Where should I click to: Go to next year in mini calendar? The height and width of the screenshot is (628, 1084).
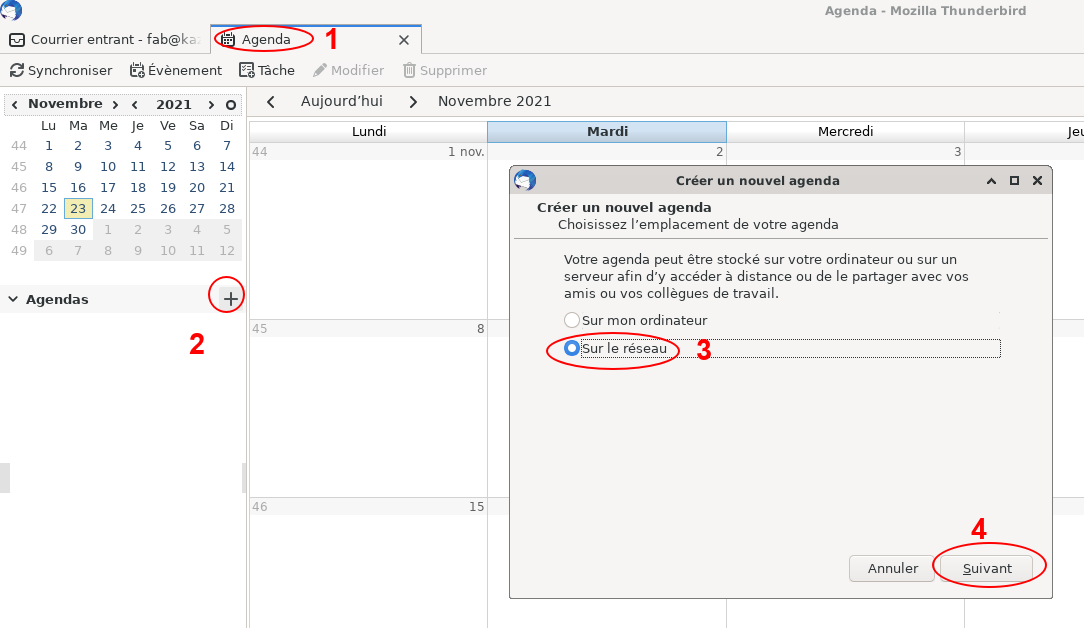pyautogui.click(x=211, y=104)
